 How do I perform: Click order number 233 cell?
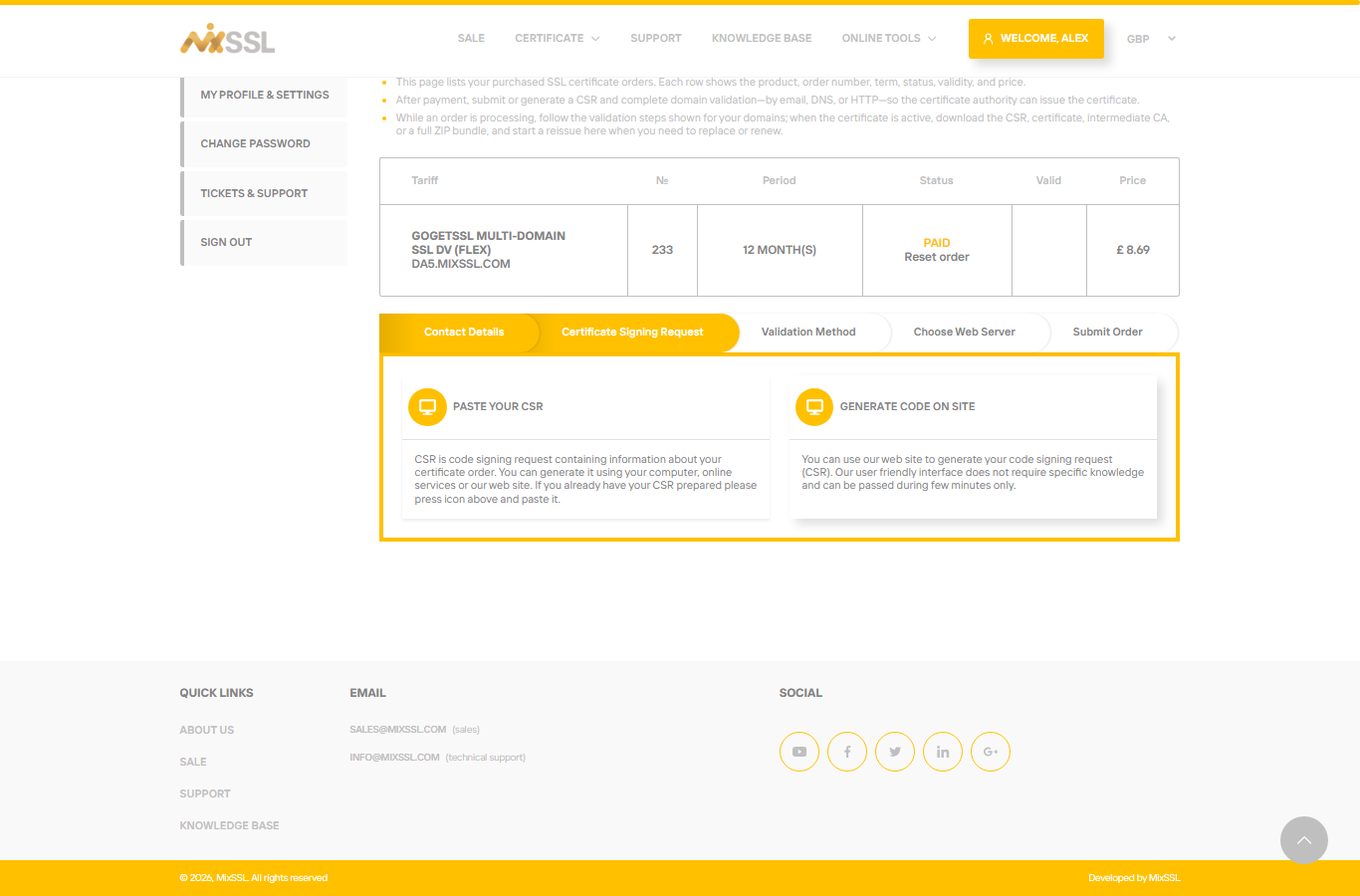(662, 250)
